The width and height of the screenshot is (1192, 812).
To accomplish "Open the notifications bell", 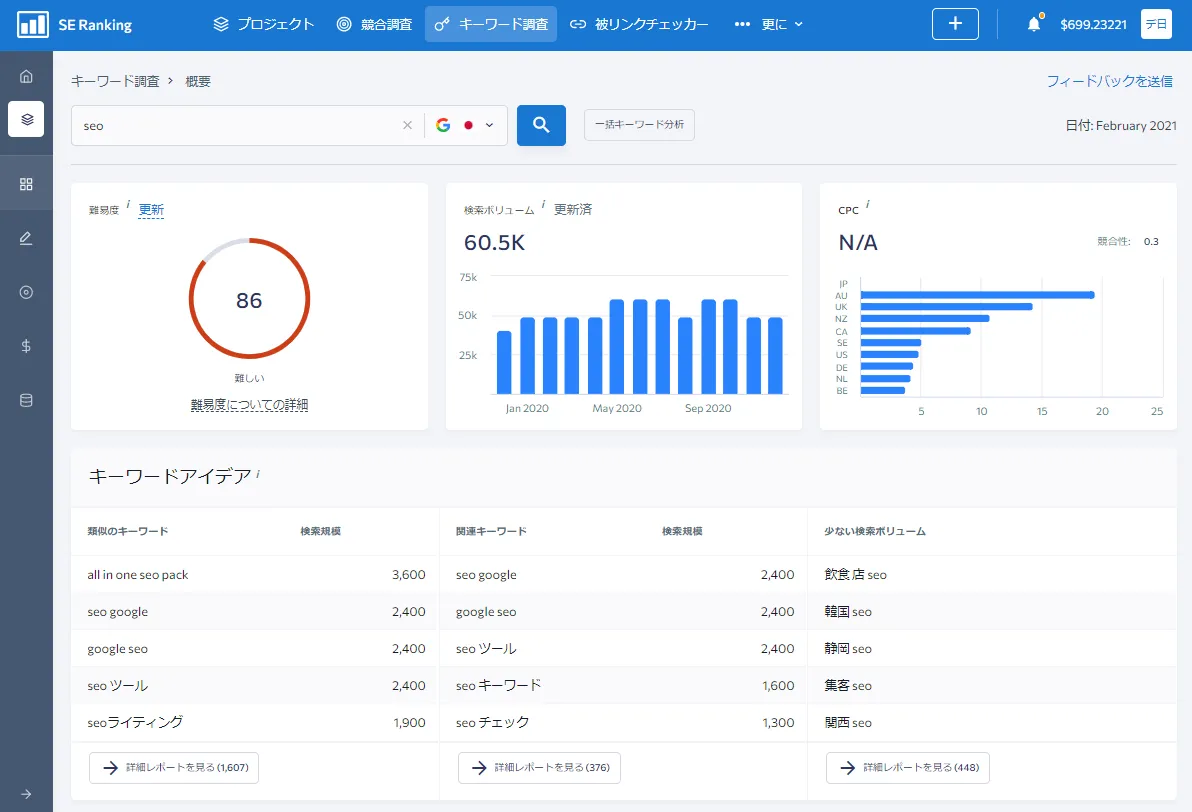I will (x=1034, y=24).
